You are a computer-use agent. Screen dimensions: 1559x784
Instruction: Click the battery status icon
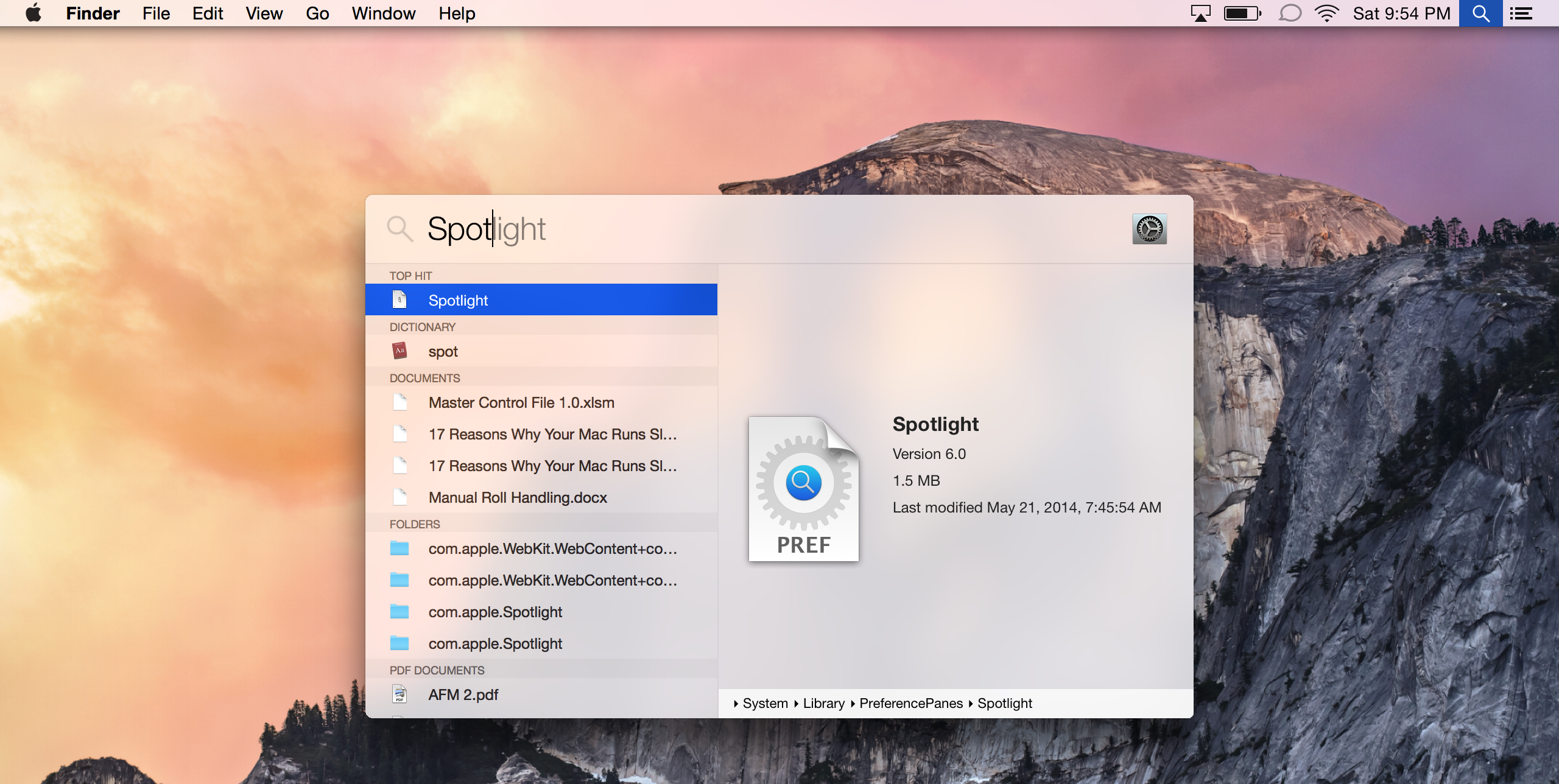[x=1242, y=13]
